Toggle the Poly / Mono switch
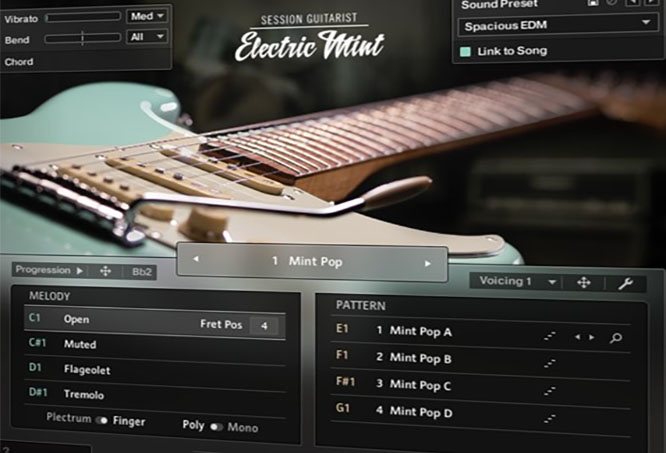Image resolution: width=666 pixels, height=453 pixels. [x=216, y=427]
